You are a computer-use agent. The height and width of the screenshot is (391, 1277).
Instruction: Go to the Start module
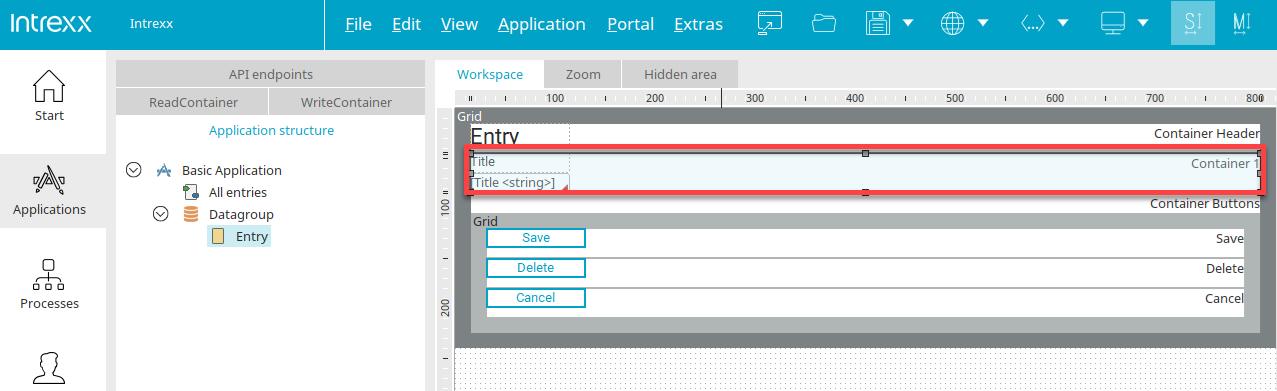click(49, 96)
